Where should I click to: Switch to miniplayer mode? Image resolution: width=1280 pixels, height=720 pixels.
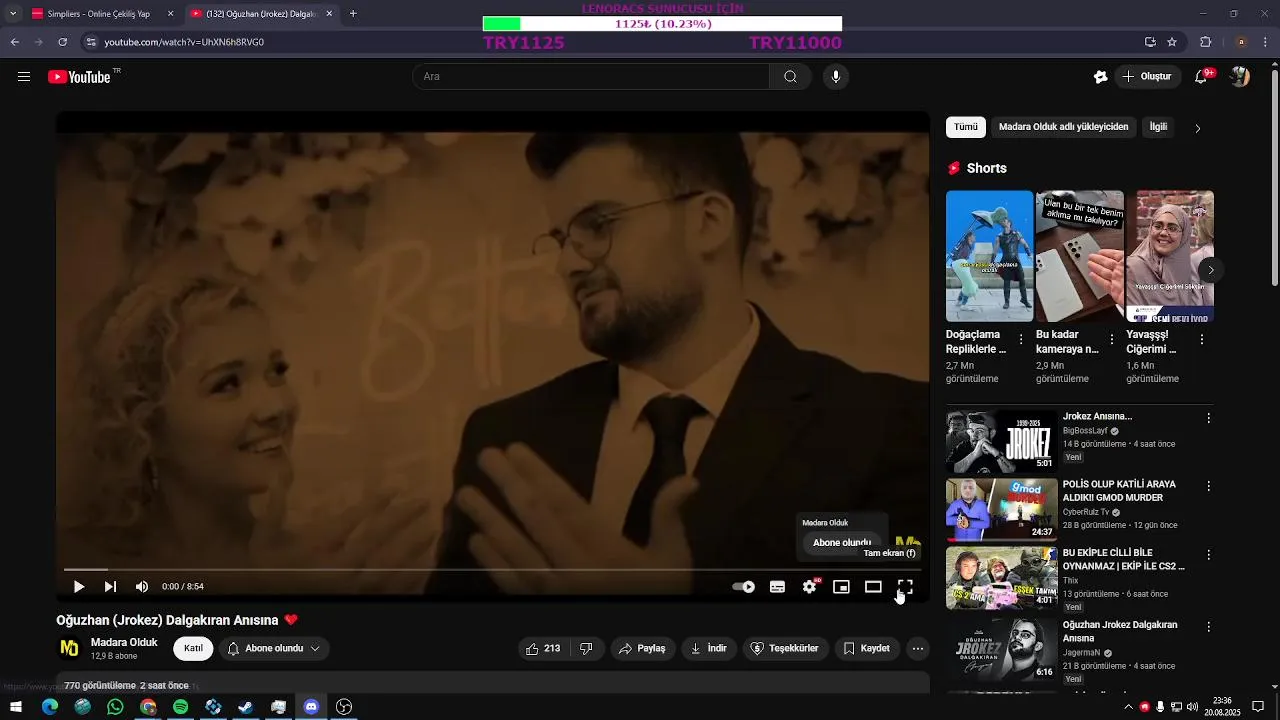pyautogui.click(x=841, y=587)
